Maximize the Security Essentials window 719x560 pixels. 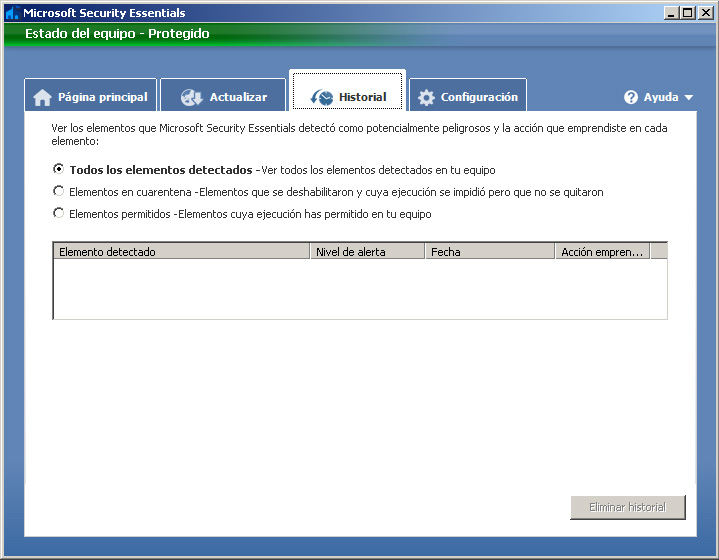click(687, 13)
